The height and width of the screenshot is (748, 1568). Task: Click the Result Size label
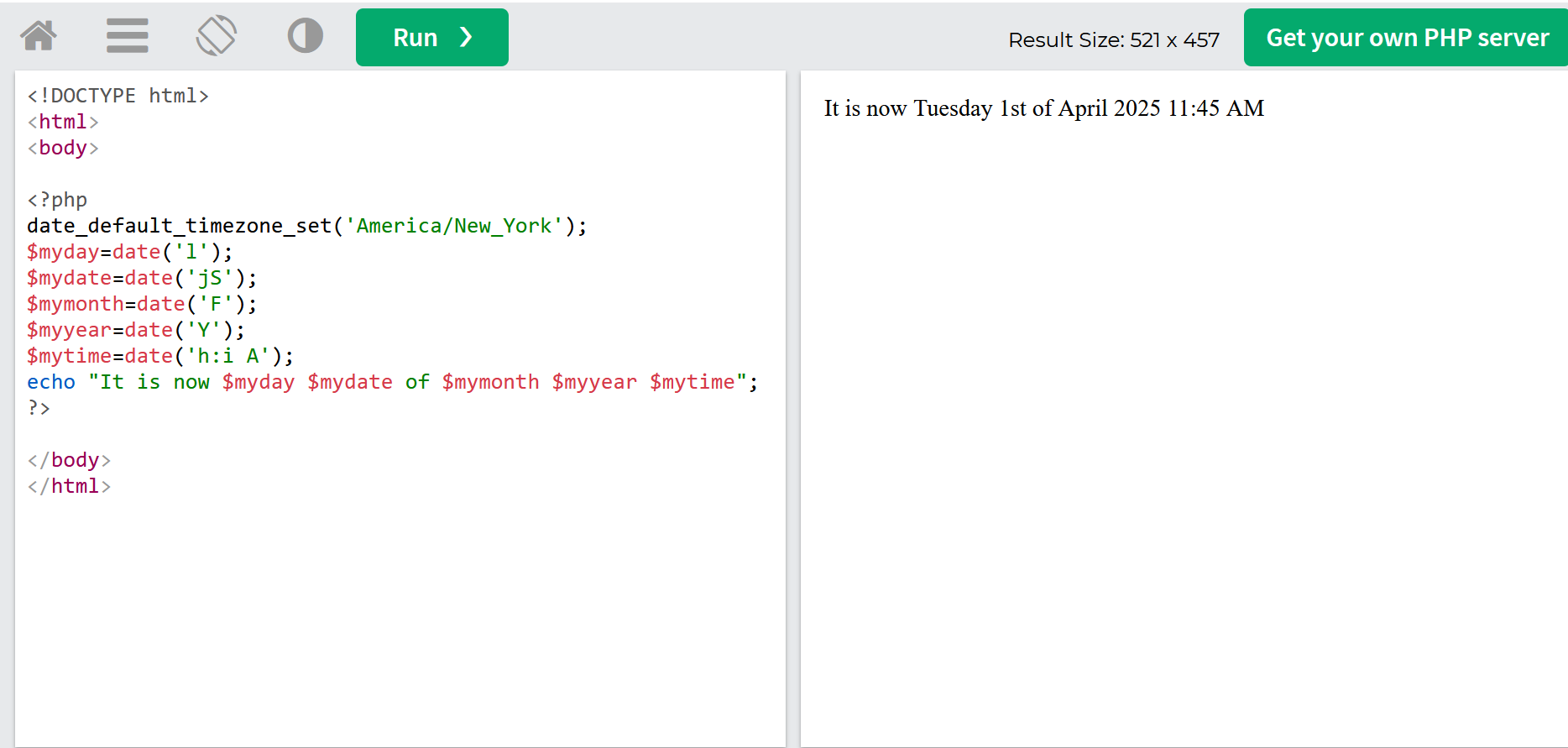pos(1114,39)
